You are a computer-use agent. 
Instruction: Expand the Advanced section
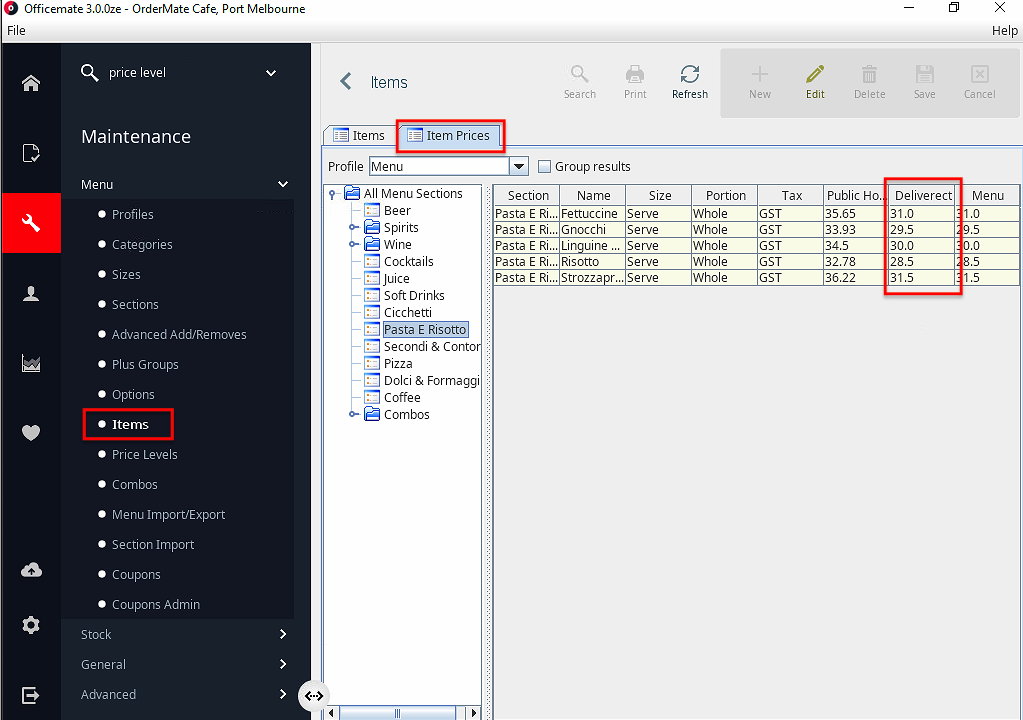click(x=282, y=694)
